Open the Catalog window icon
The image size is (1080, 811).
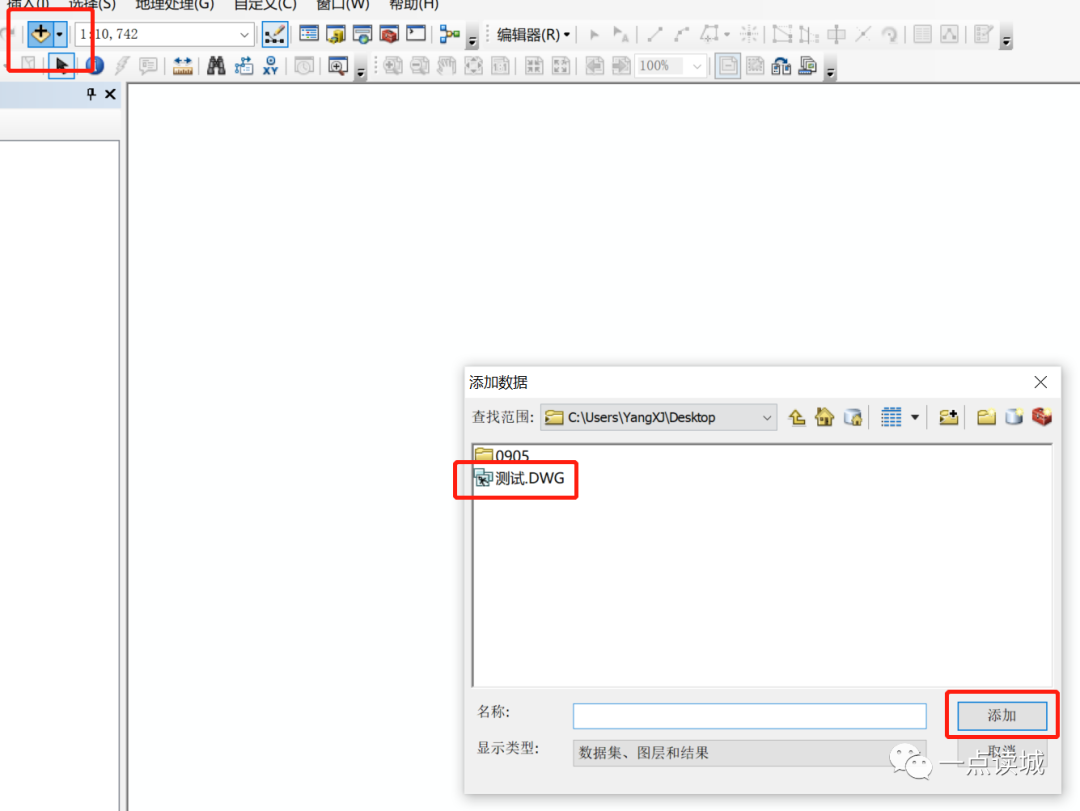tap(335, 34)
